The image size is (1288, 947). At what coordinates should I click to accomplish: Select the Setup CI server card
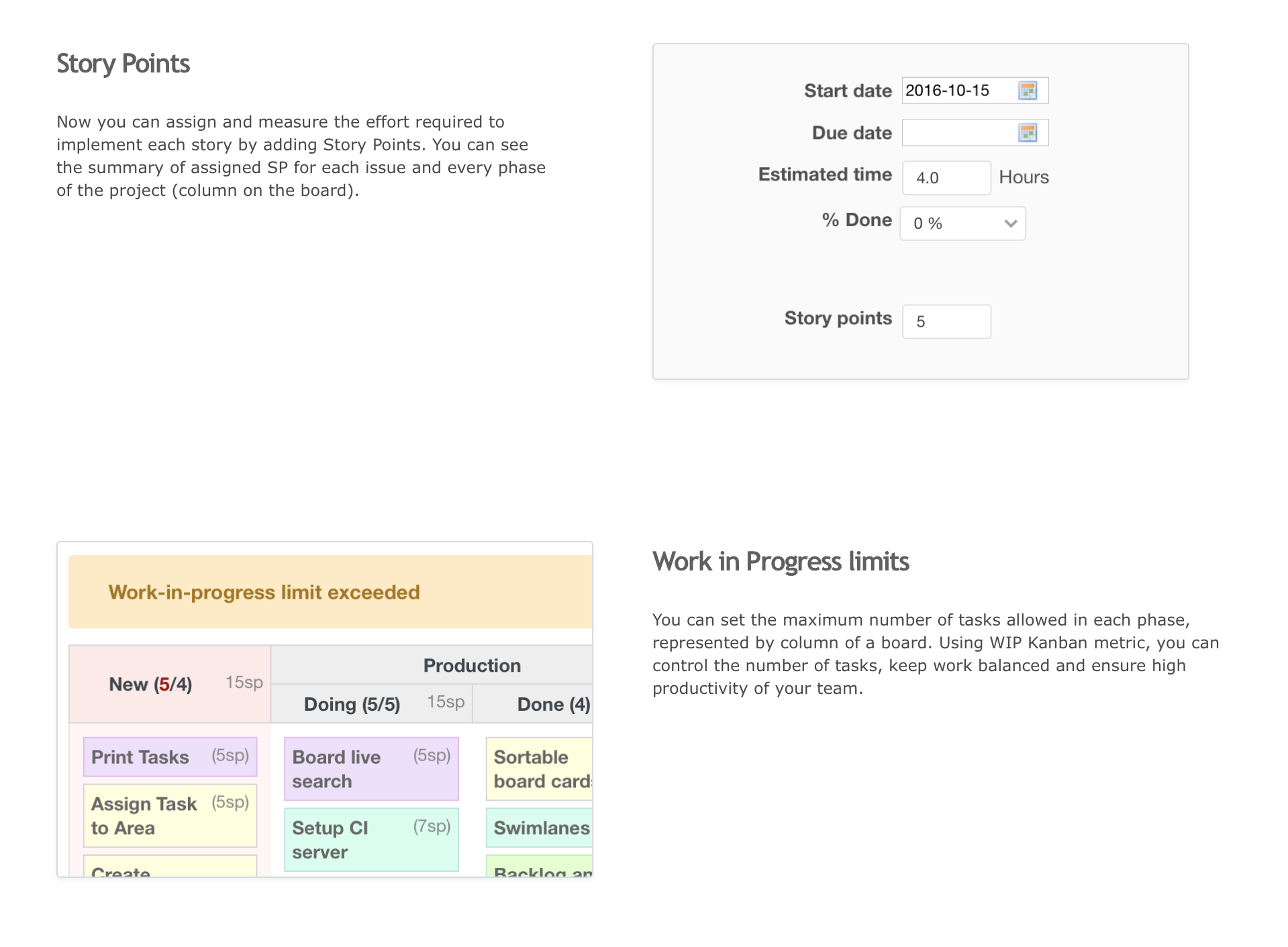coord(371,840)
